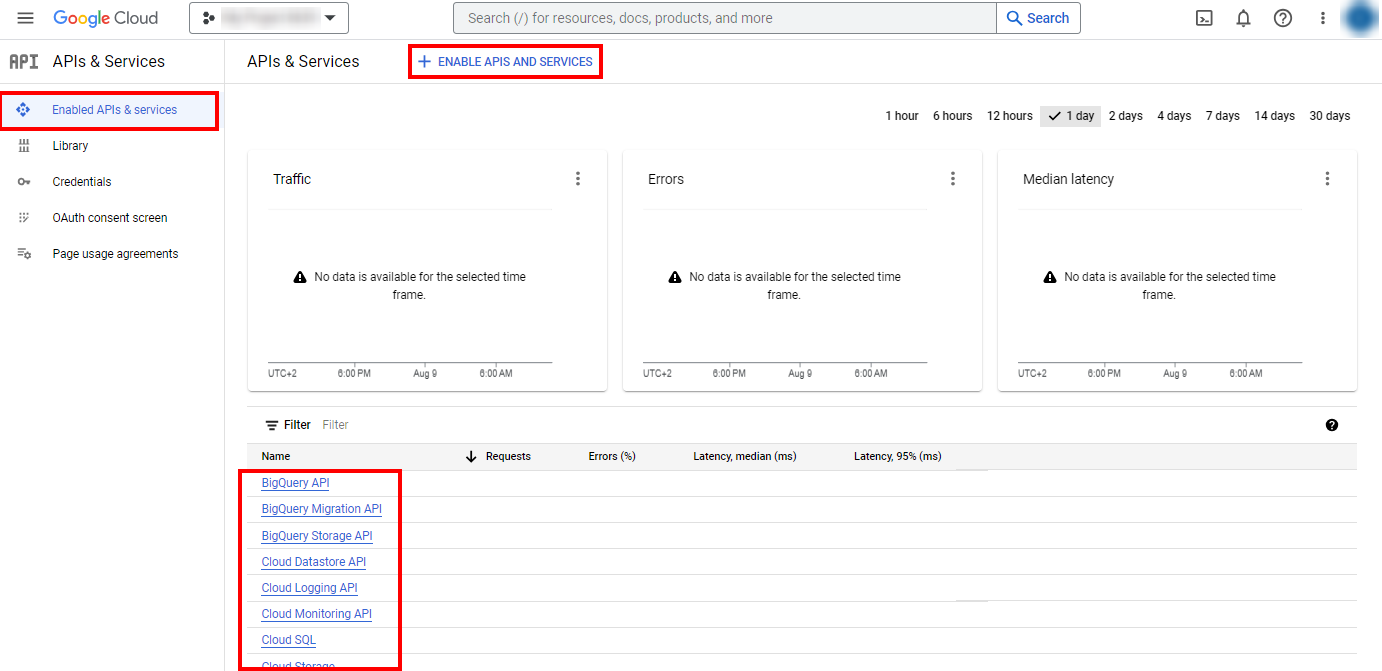Click Enable APIs and Services button

(505, 62)
